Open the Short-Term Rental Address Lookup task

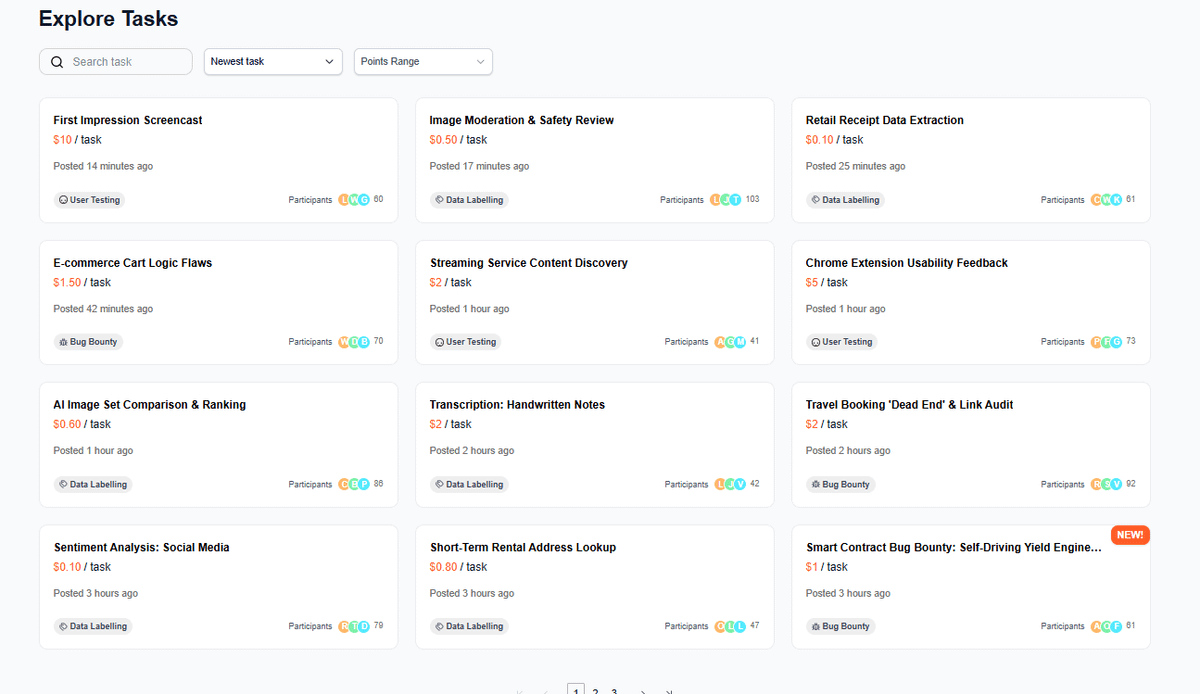coord(524,547)
